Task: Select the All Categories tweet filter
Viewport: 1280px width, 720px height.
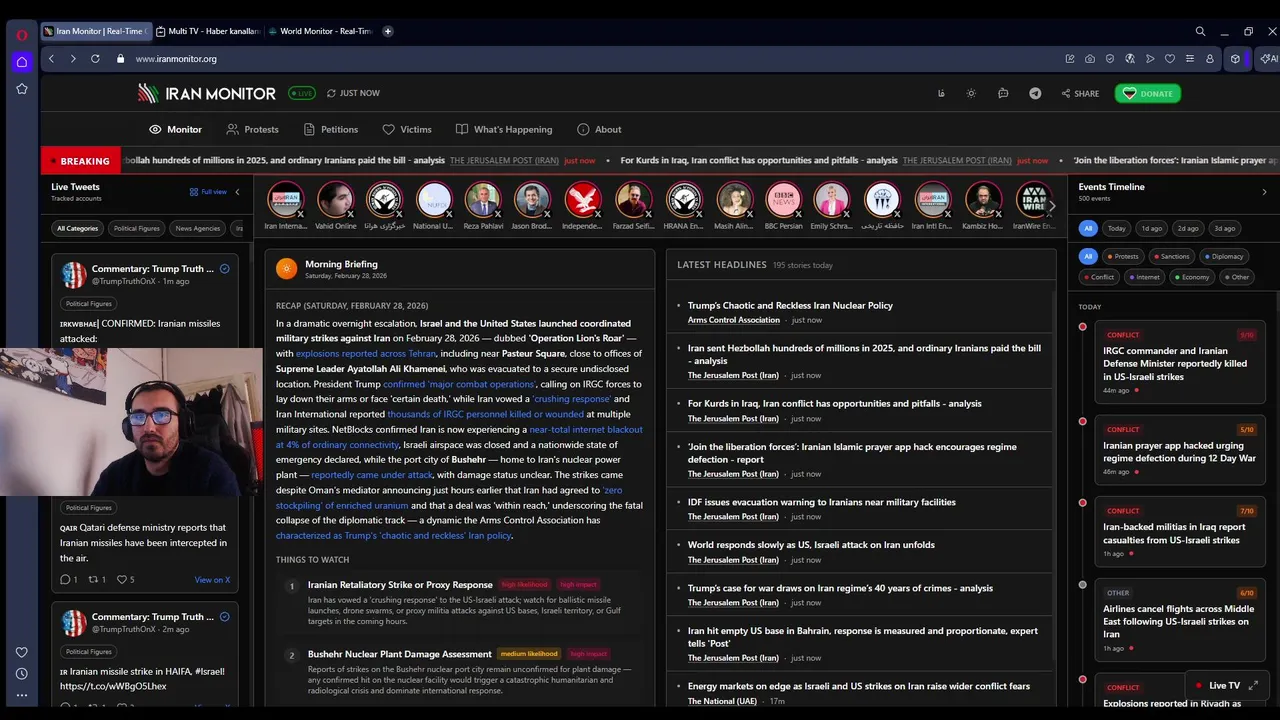Action: pyautogui.click(x=77, y=228)
